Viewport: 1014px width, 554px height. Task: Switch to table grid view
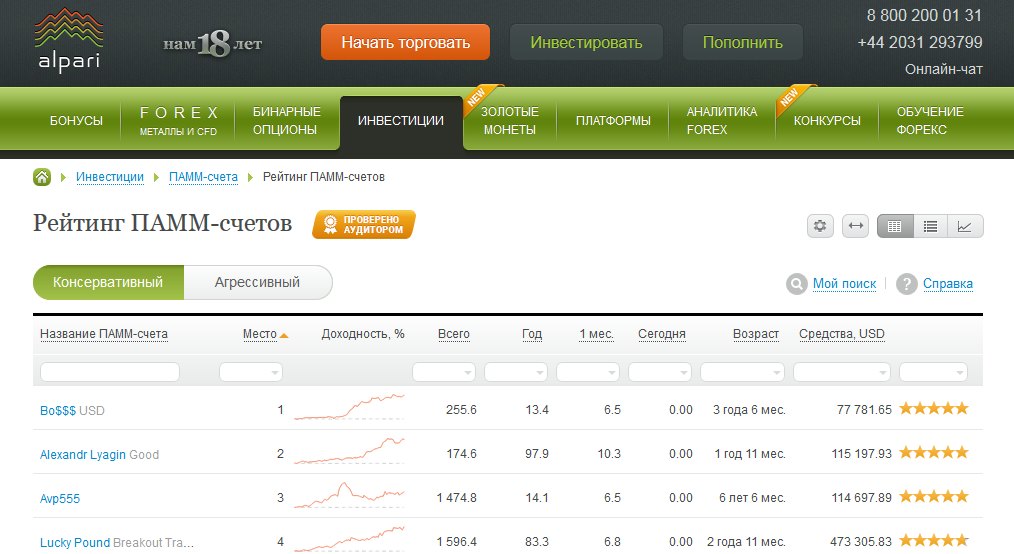click(x=895, y=226)
